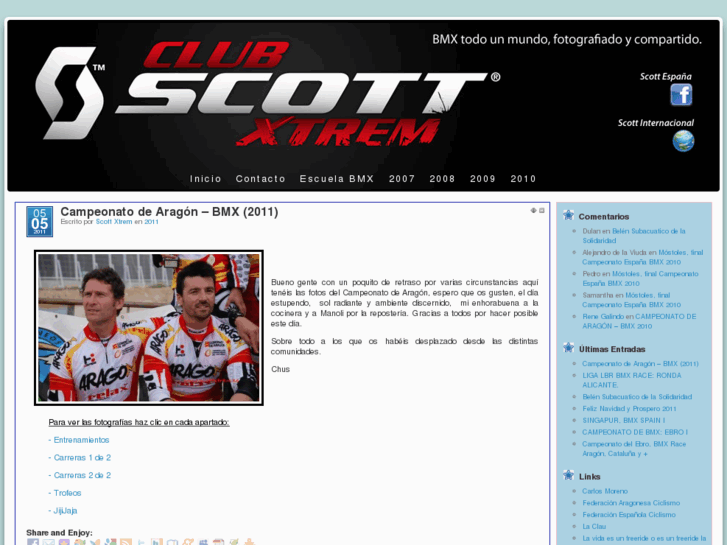Click the Rene Galindo commenter link
Viewport: 727px width, 545px height.
coord(603,316)
